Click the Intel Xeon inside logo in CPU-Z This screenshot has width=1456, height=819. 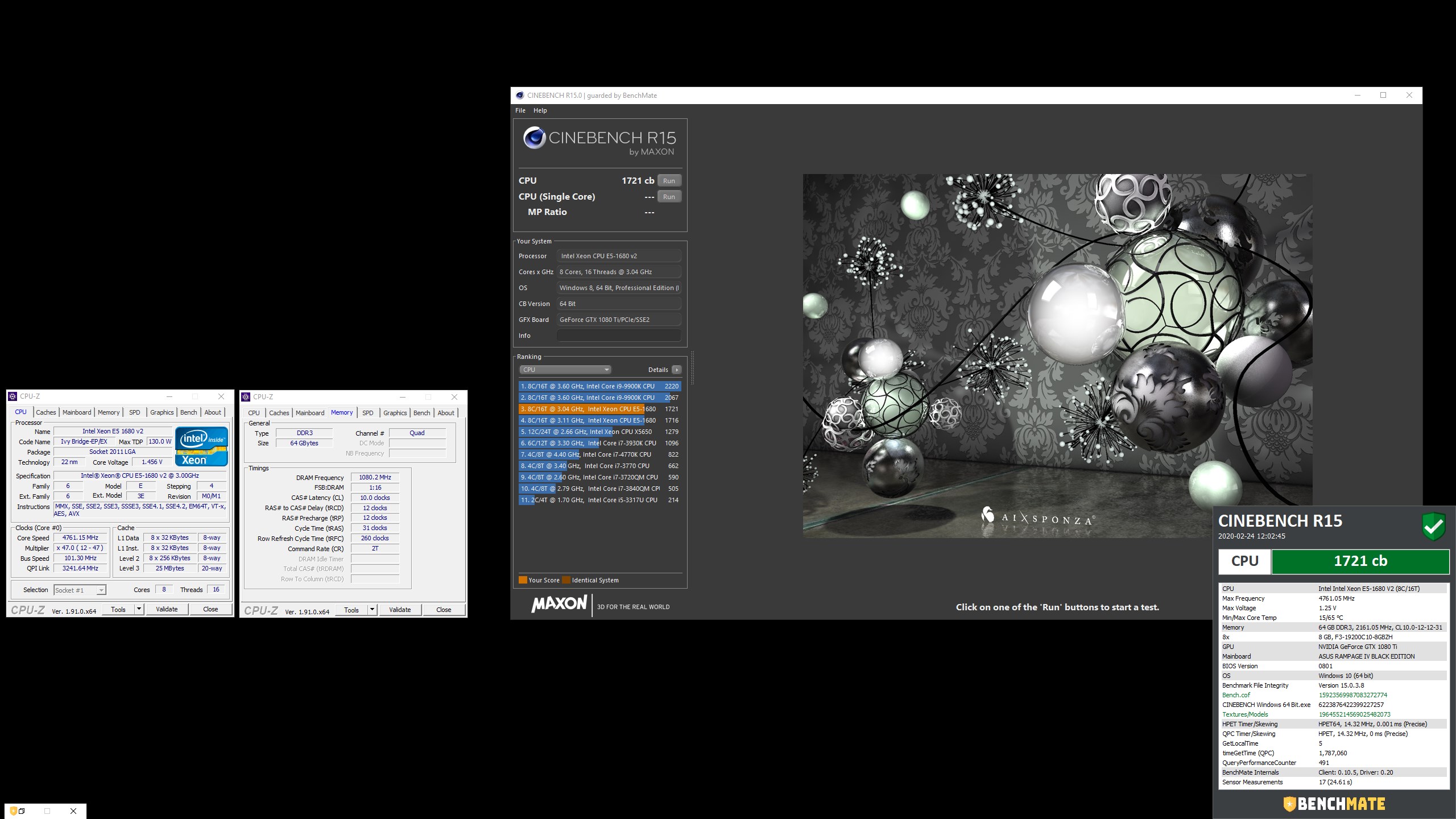202,446
